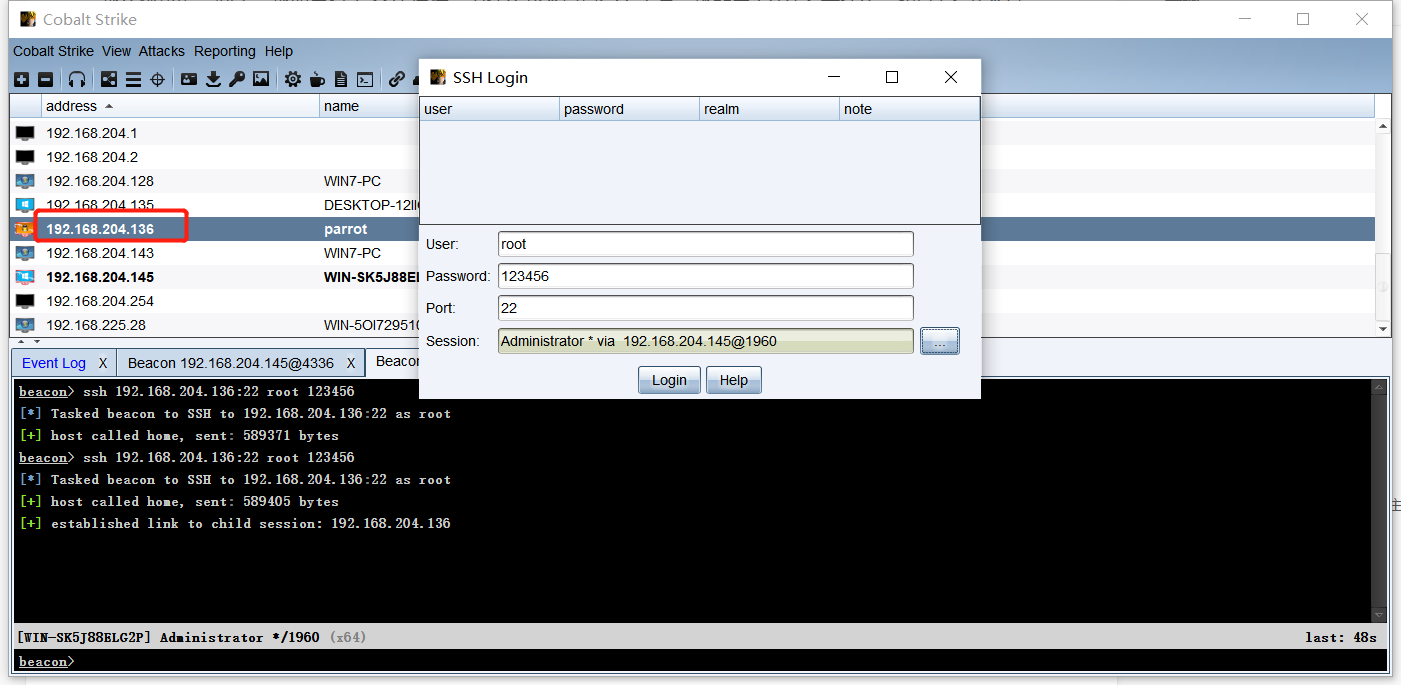The width and height of the screenshot is (1401, 685).
Task: Open scripted web delivery terminal icon
Action: pos(366,79)
